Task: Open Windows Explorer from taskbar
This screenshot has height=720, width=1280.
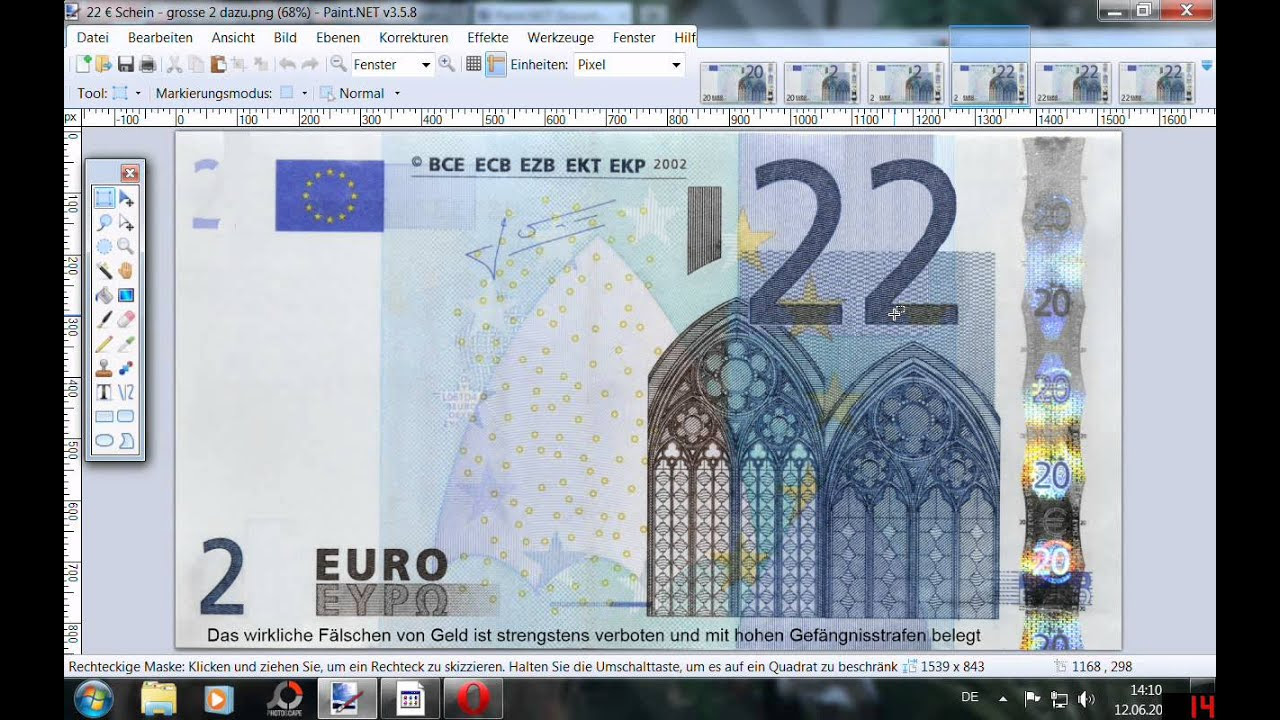Action: (x=159, y=698)
